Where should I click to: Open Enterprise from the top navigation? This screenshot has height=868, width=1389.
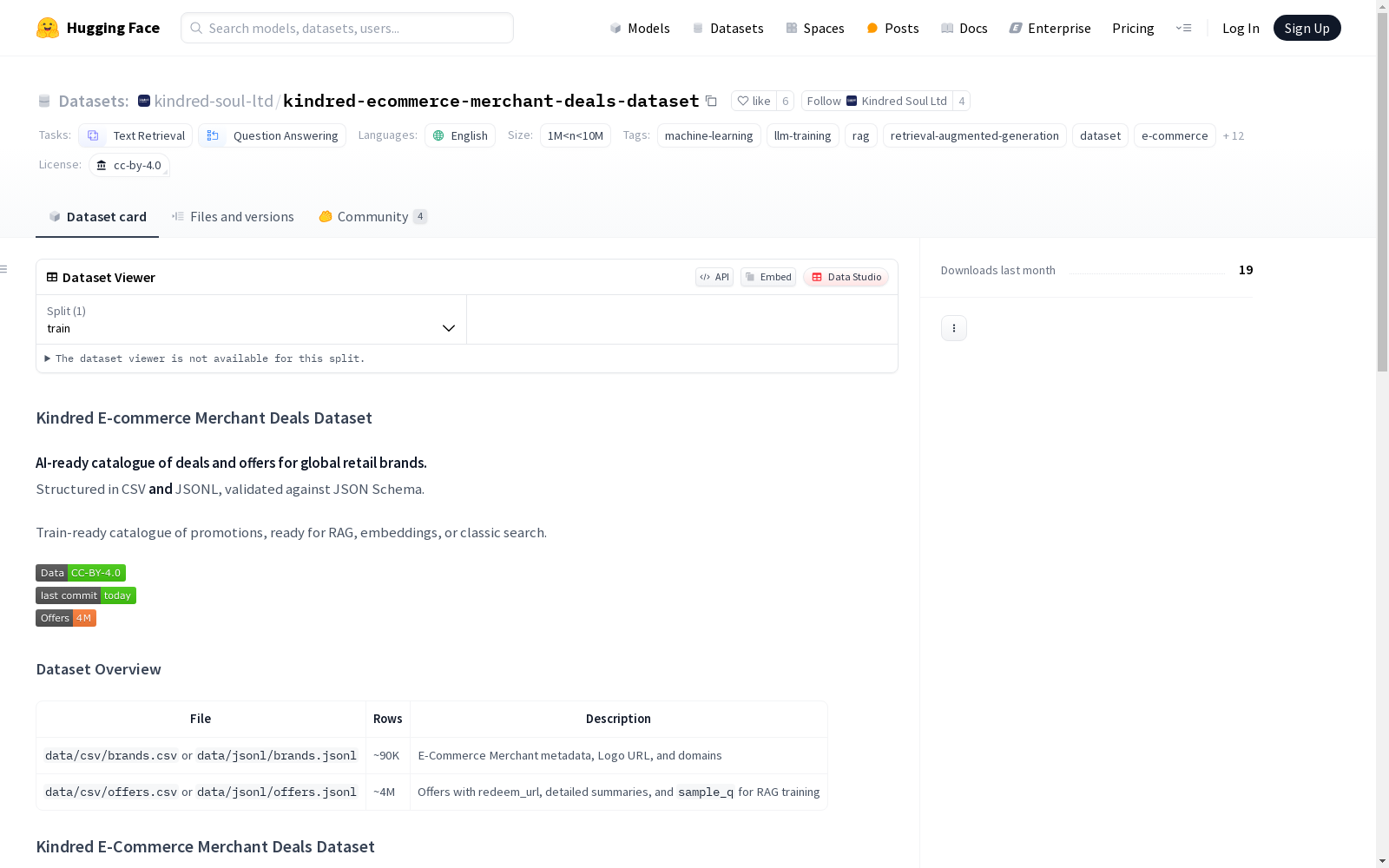coord(1050,28)
